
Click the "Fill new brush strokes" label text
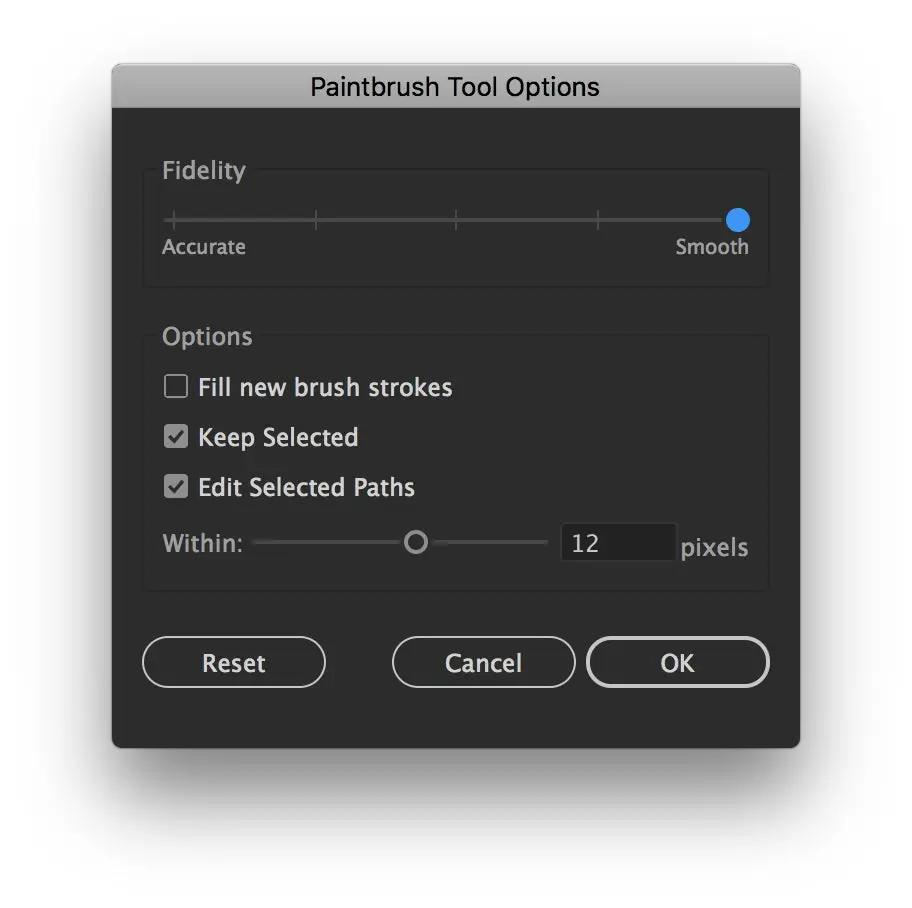(x=325, y=388)
